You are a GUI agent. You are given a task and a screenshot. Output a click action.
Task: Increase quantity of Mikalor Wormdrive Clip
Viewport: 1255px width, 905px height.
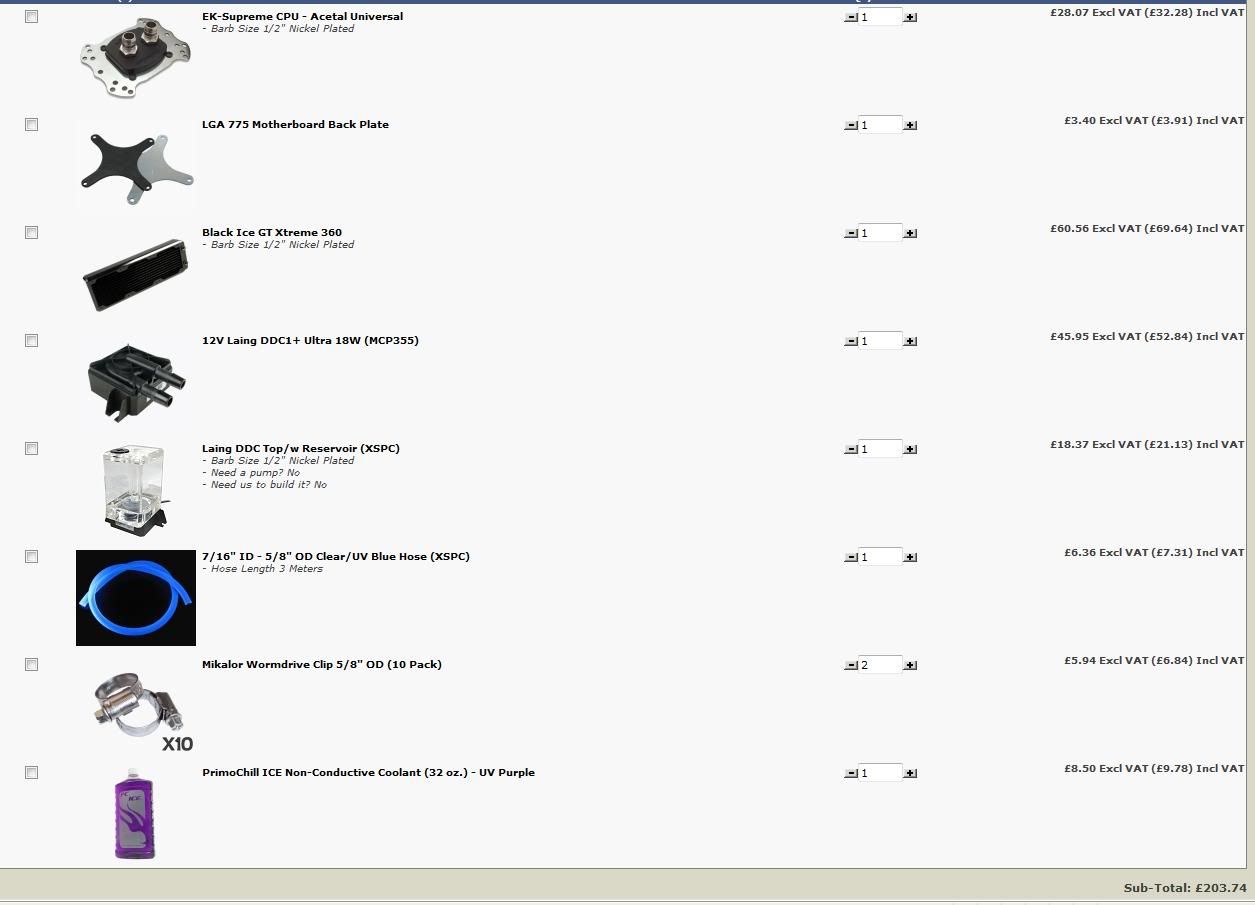(x=910, y=665)
